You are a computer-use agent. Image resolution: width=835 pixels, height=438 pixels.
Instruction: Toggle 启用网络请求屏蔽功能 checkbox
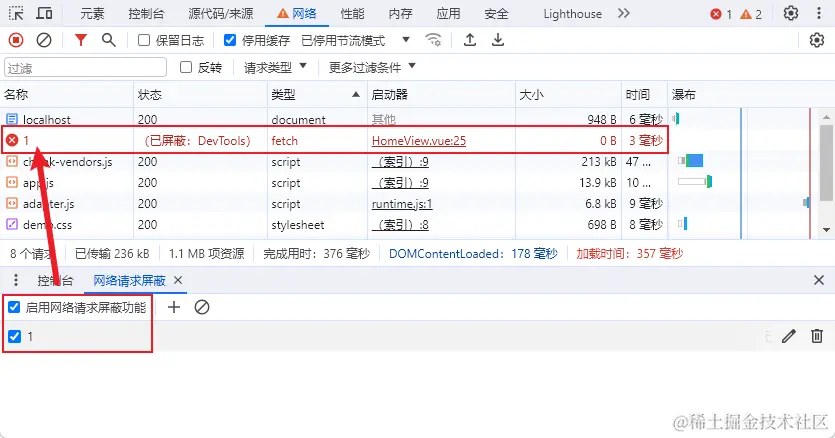coord(14,307)
